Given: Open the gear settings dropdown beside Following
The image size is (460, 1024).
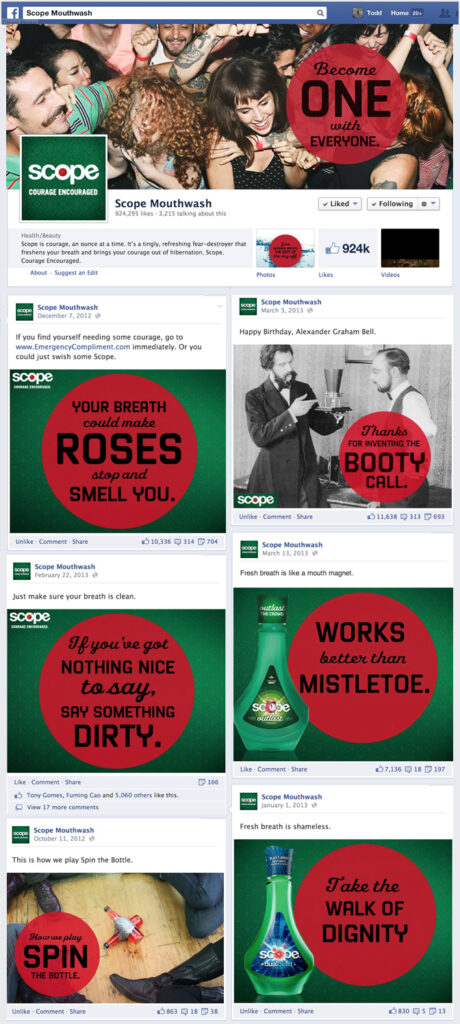Looking at the screenshot, I should [427, 204].
